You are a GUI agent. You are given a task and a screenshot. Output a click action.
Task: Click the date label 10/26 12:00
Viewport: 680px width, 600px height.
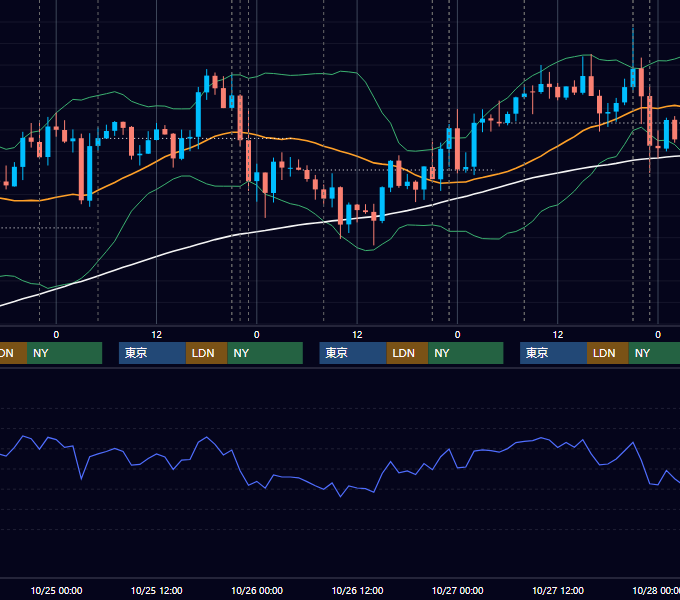[x=357, y=590]
